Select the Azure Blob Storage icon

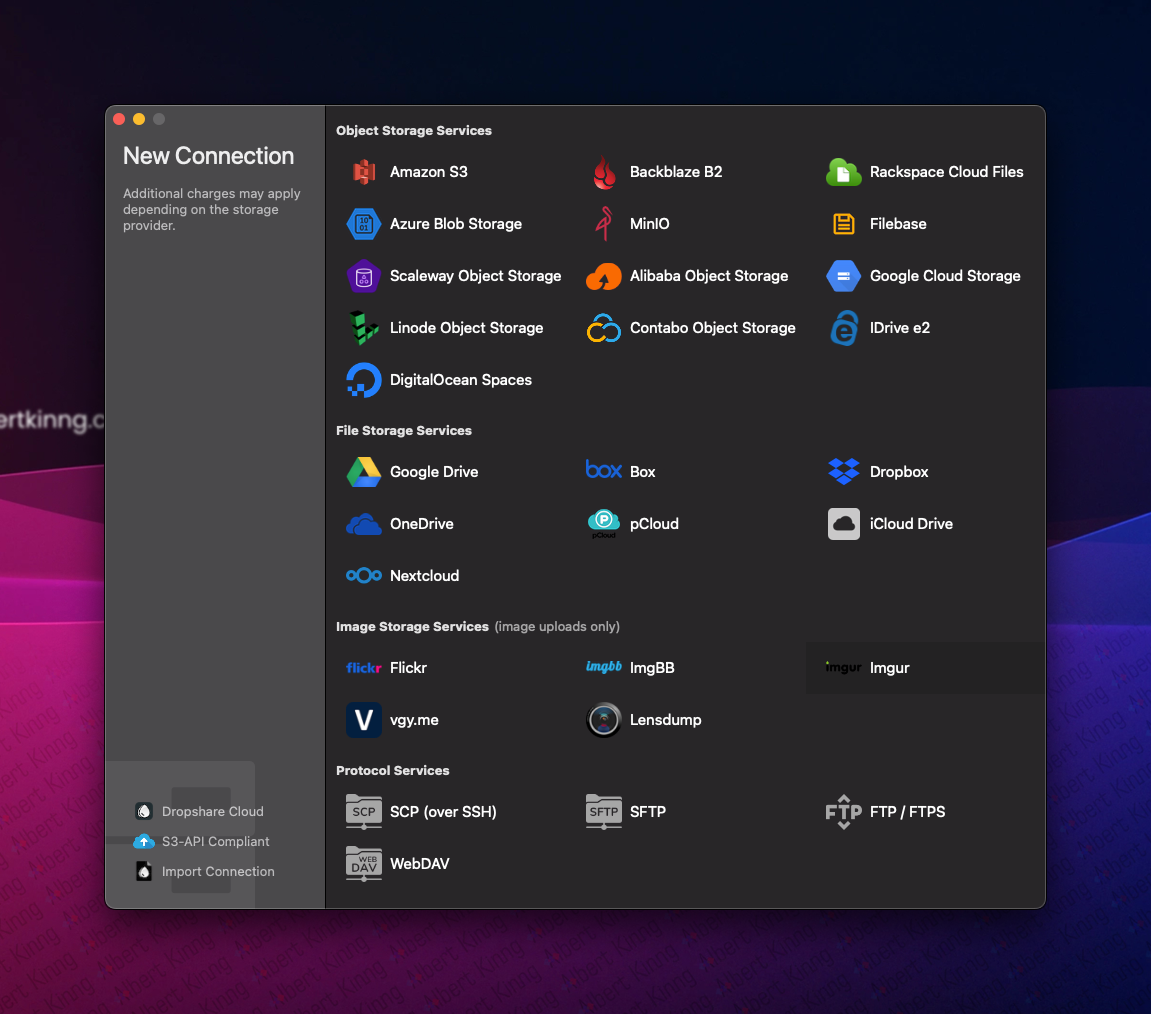(x=363, y=224)
